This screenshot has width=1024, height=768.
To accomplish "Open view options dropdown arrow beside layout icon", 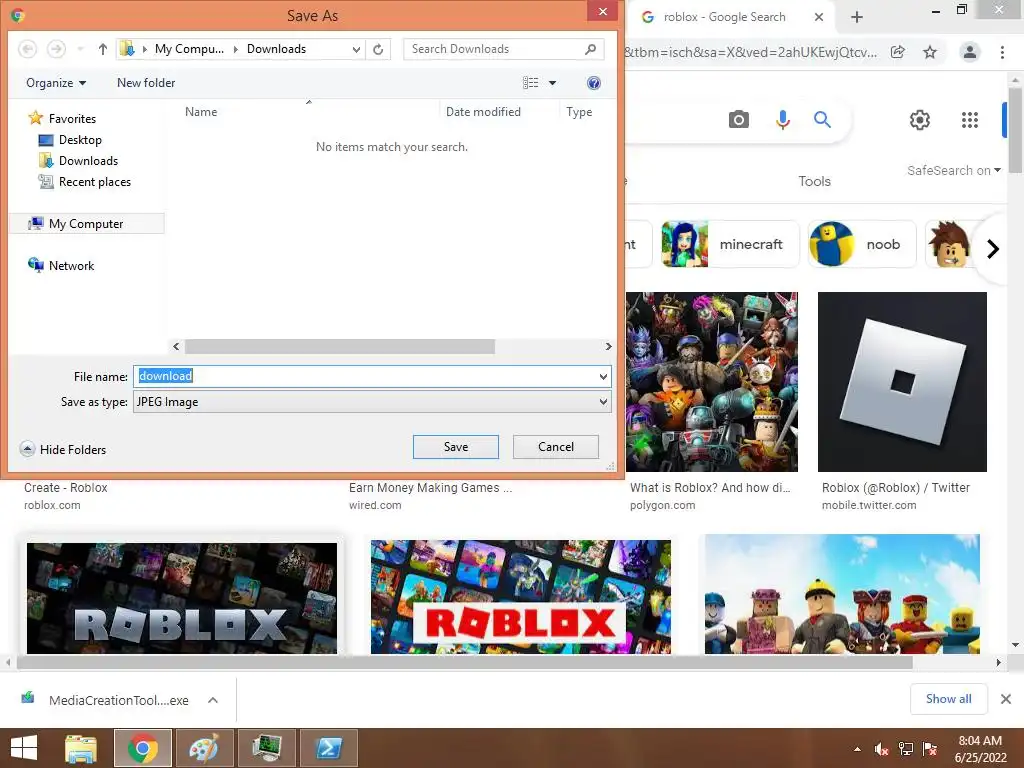I will (552, 83).
